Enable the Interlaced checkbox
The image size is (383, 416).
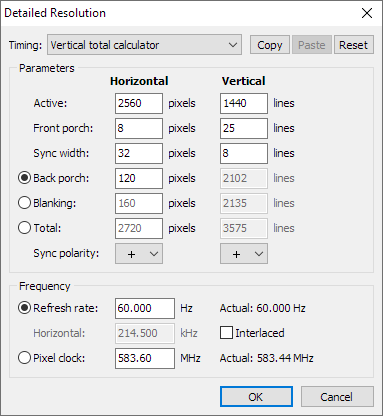[x=226, y=333]
